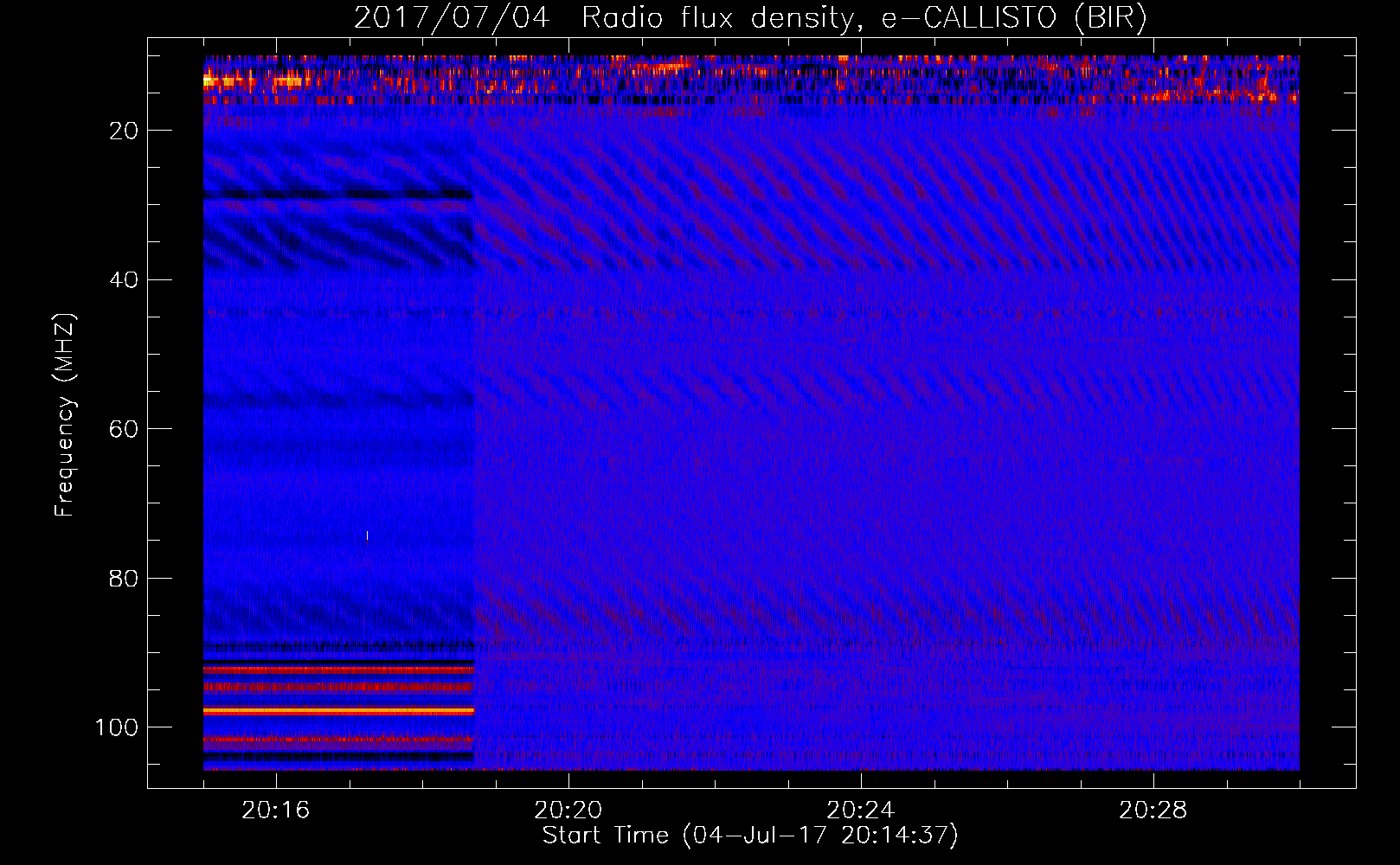Click the plot title '2017/07/04 Radio flux density, e-CALLISTO (BIR)'

click(750, 17)
